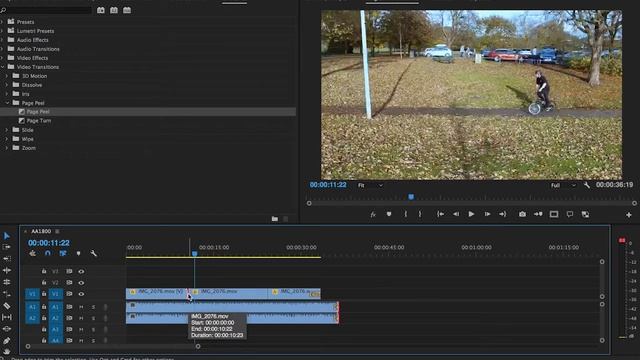Click the program monitor playhead timecode
The width and height of the screenshot is (640, 360).
point(328,185)
